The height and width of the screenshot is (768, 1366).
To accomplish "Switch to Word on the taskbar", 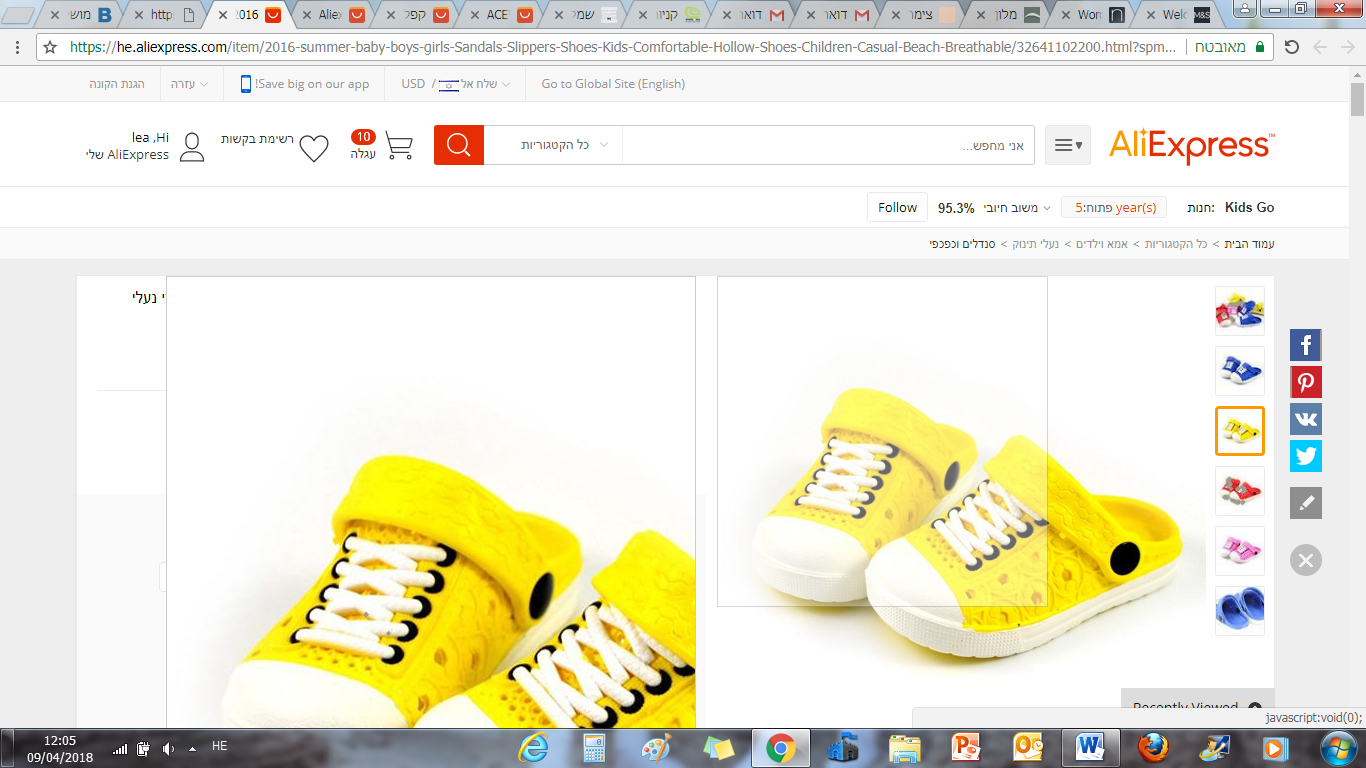I will coord(1090,748).
